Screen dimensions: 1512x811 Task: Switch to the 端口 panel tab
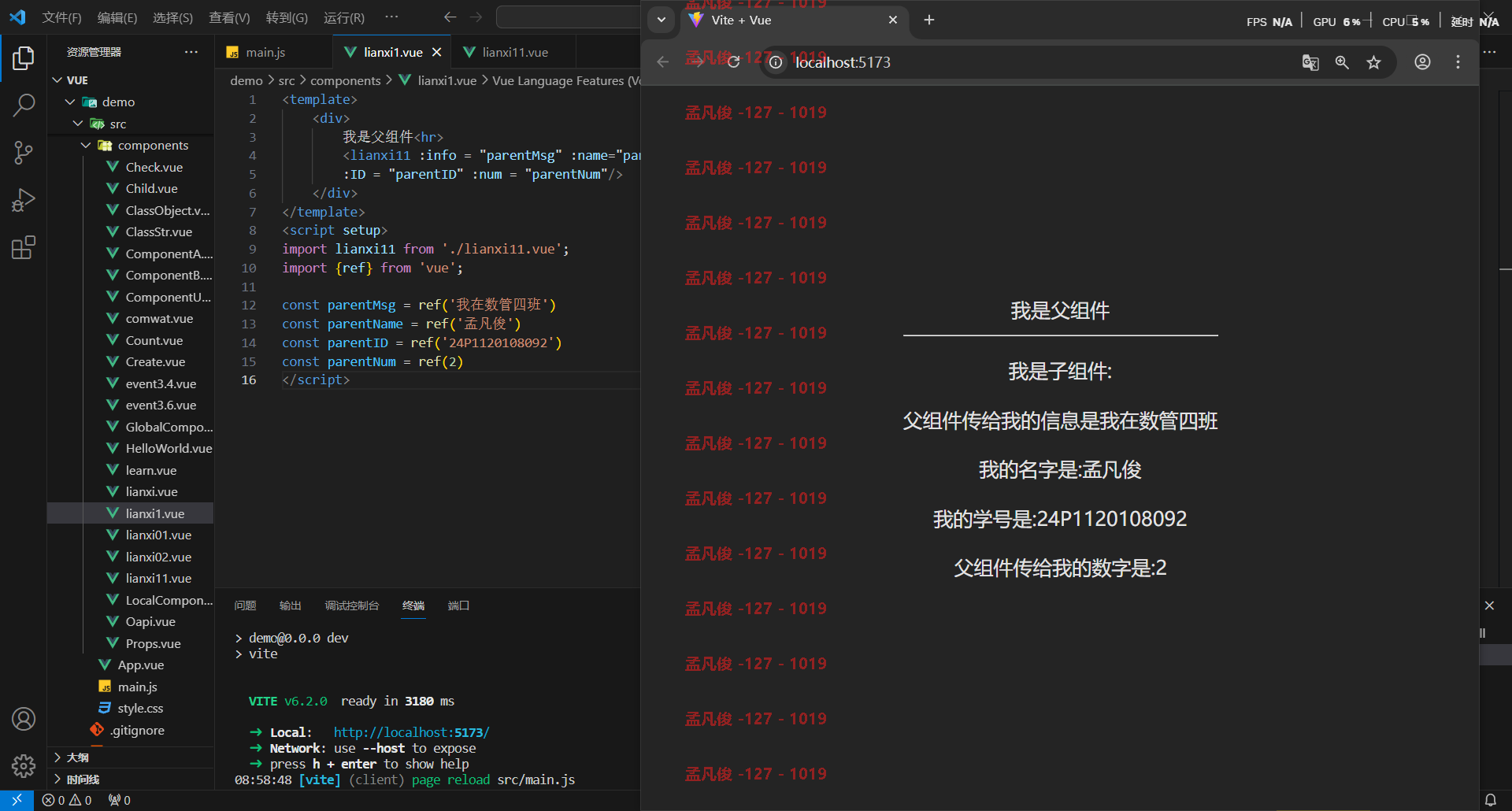[458, 605]
